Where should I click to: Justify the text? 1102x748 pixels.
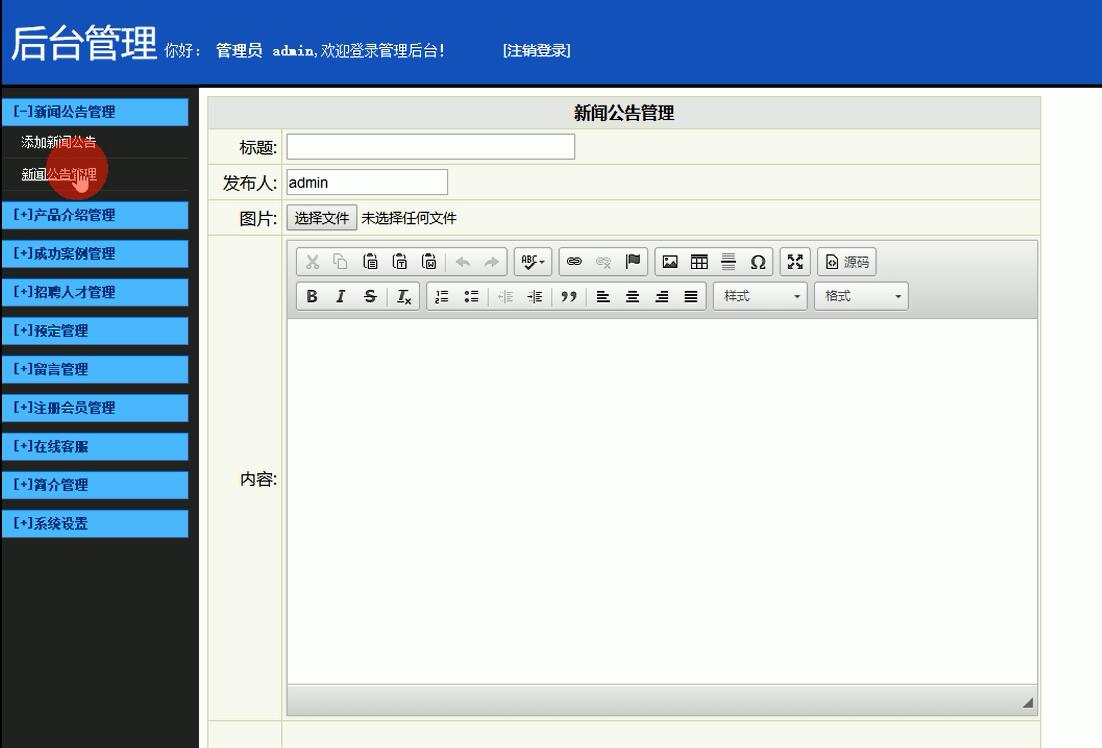(x=692, y=297)
